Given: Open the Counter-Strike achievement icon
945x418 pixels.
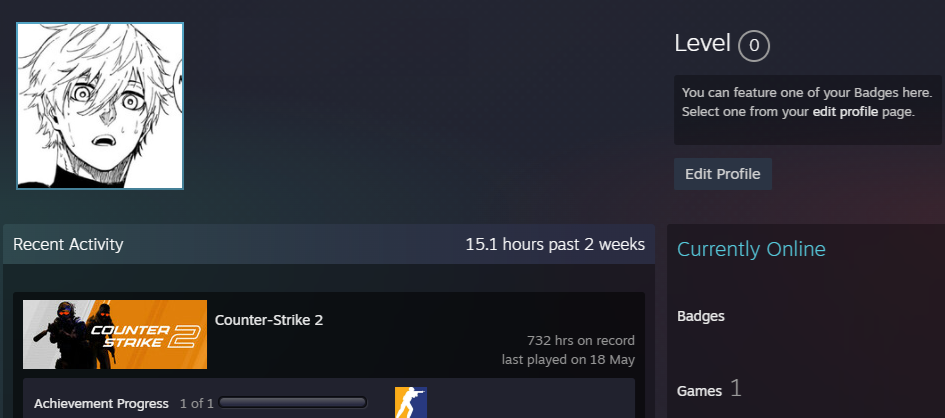Looking at the screenshot, I should (410, 402).
